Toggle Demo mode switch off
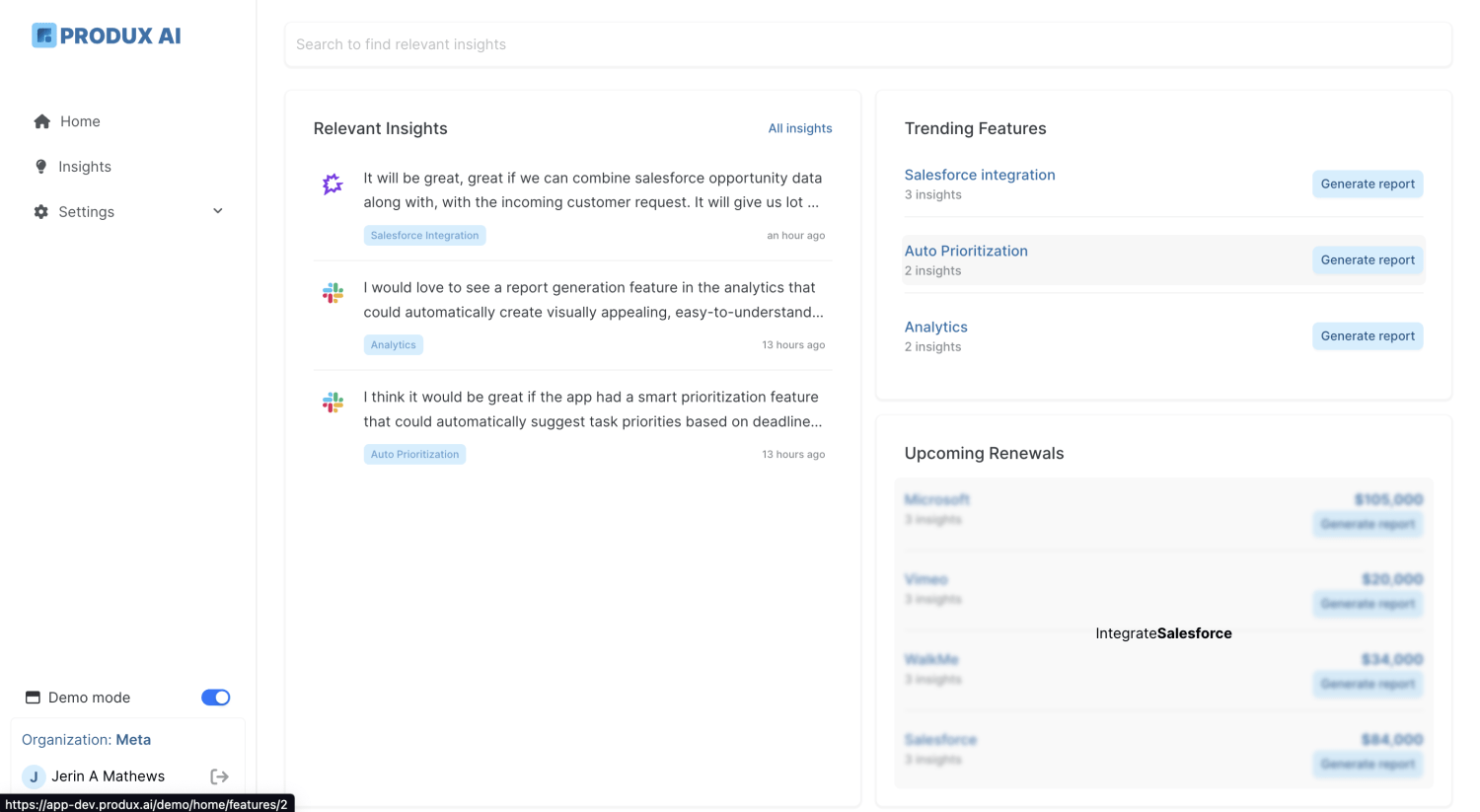The height and width of the screenshot is (812, 1480). point(215,698)
